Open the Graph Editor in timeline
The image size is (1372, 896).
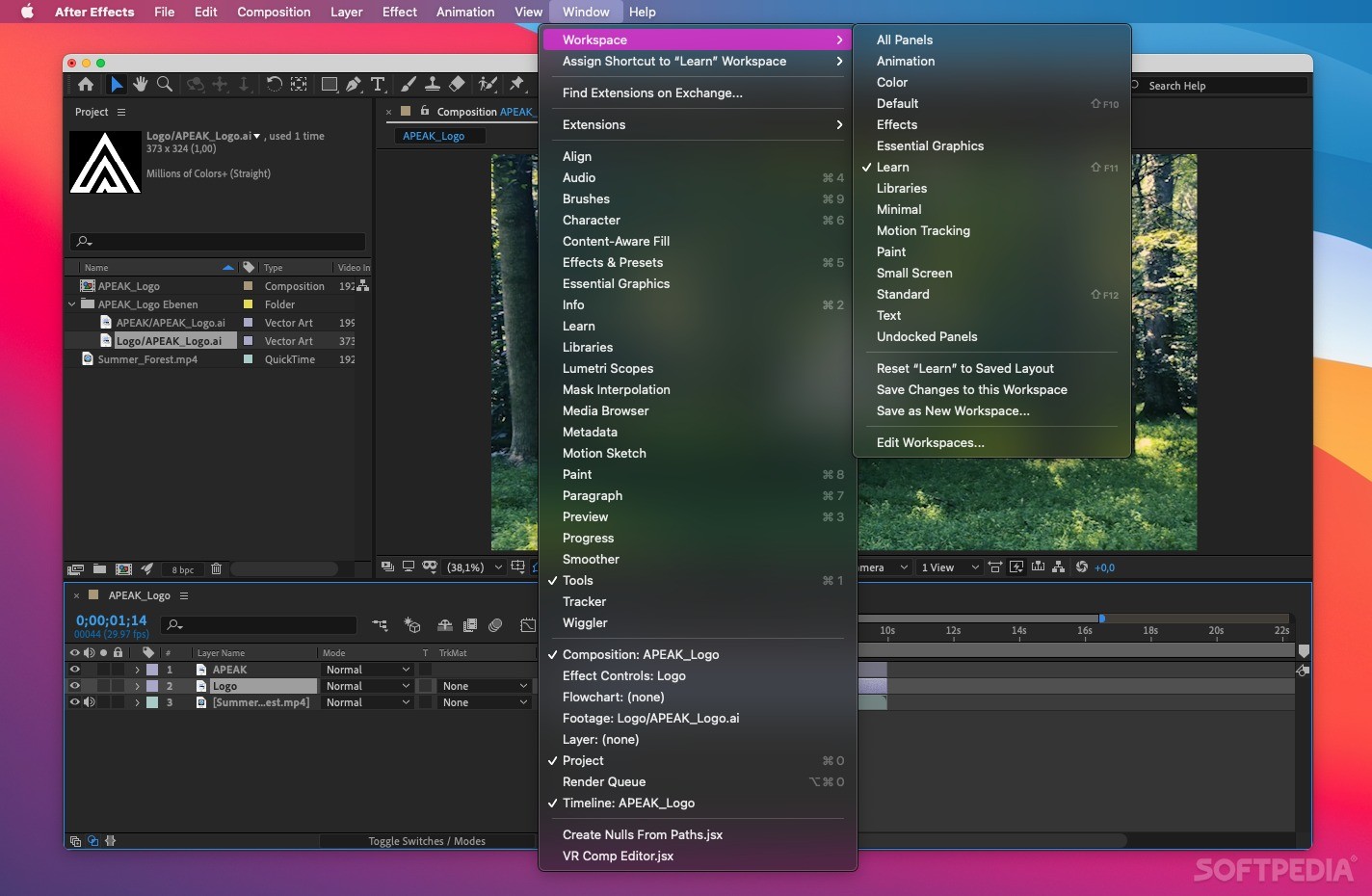click(x=527, y=625)
